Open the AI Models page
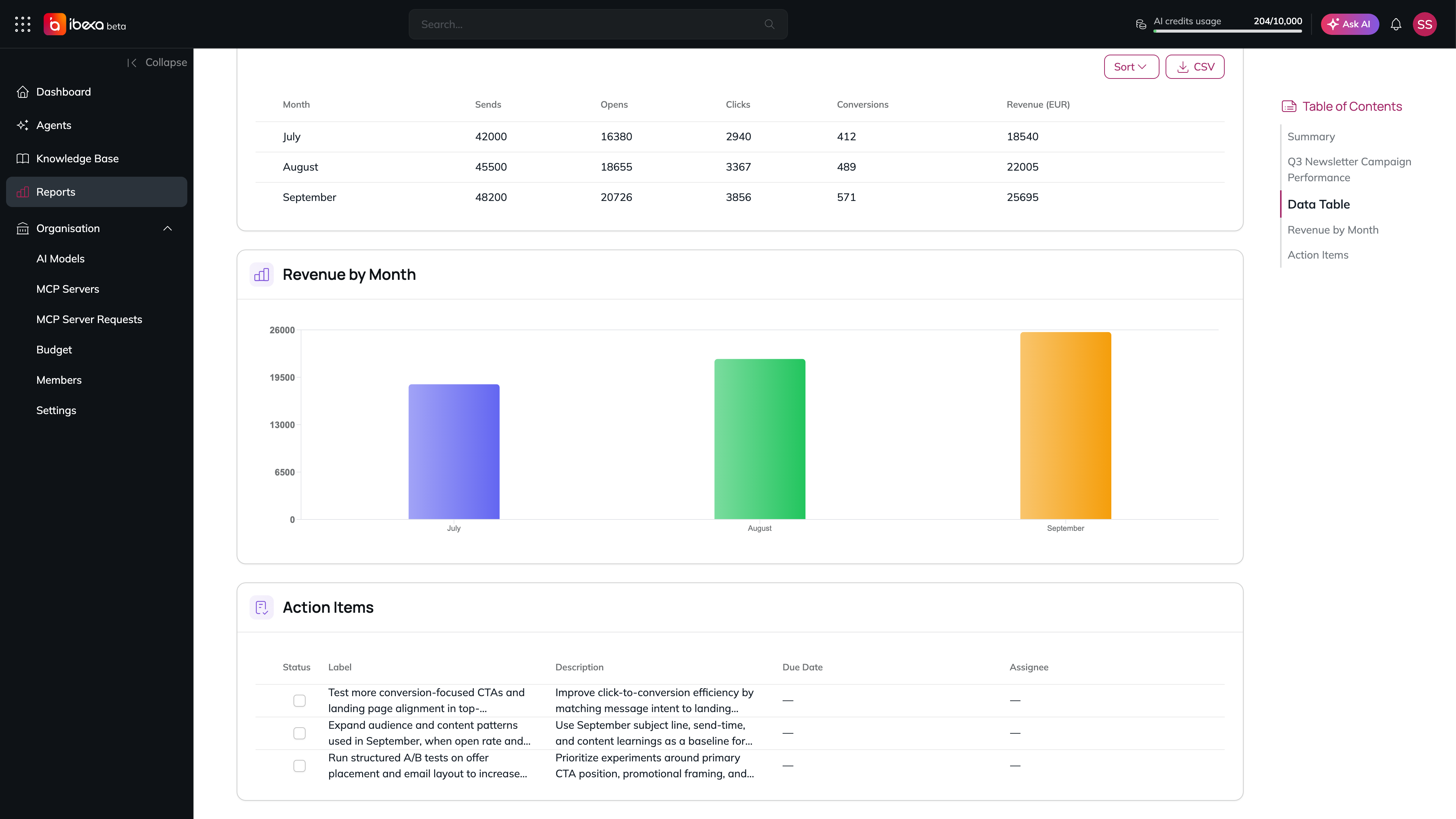1456x819 pixels. (61, 258)
